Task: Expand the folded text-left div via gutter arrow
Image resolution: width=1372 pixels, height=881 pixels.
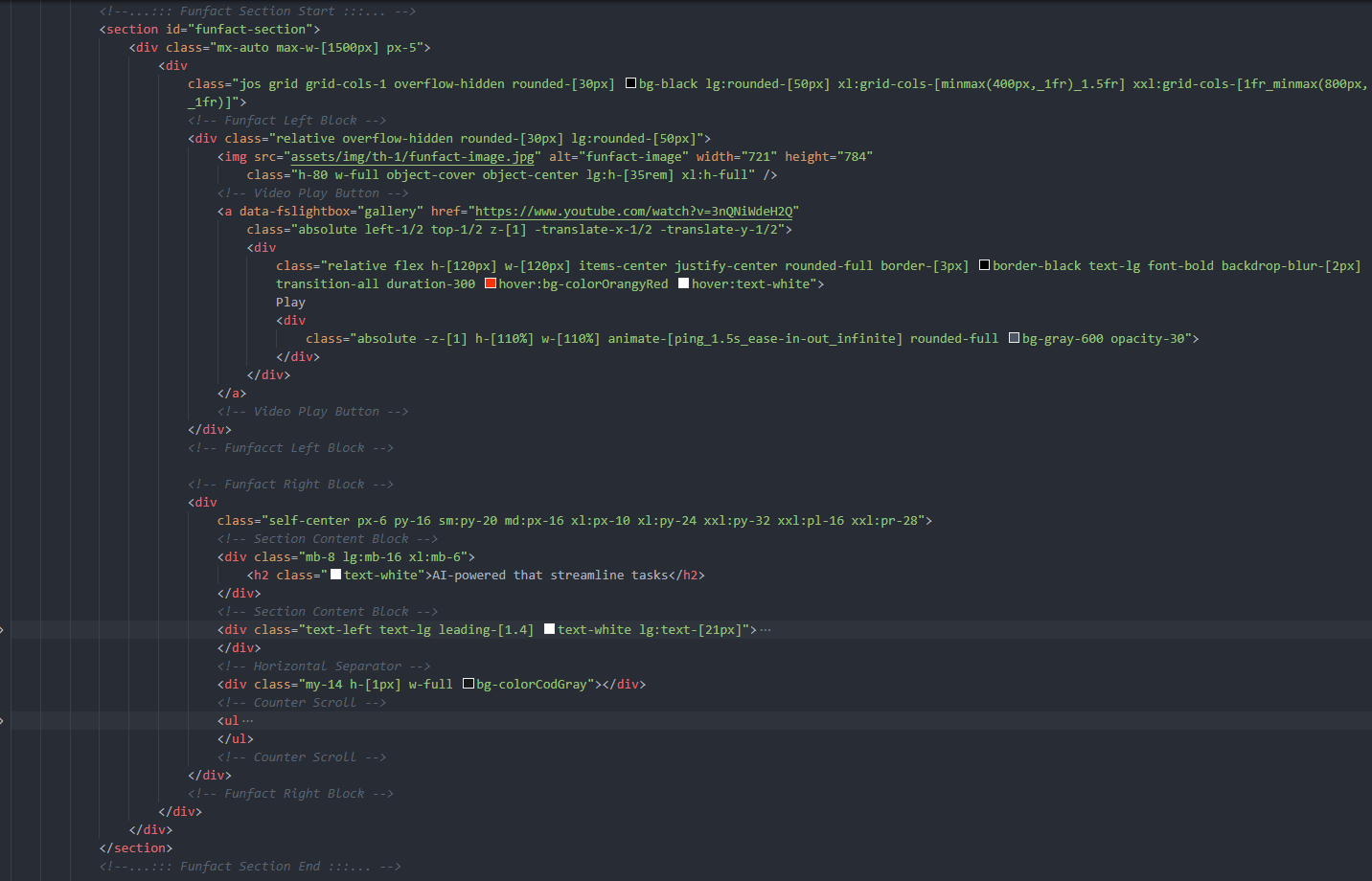Action: tap(2, 629)
